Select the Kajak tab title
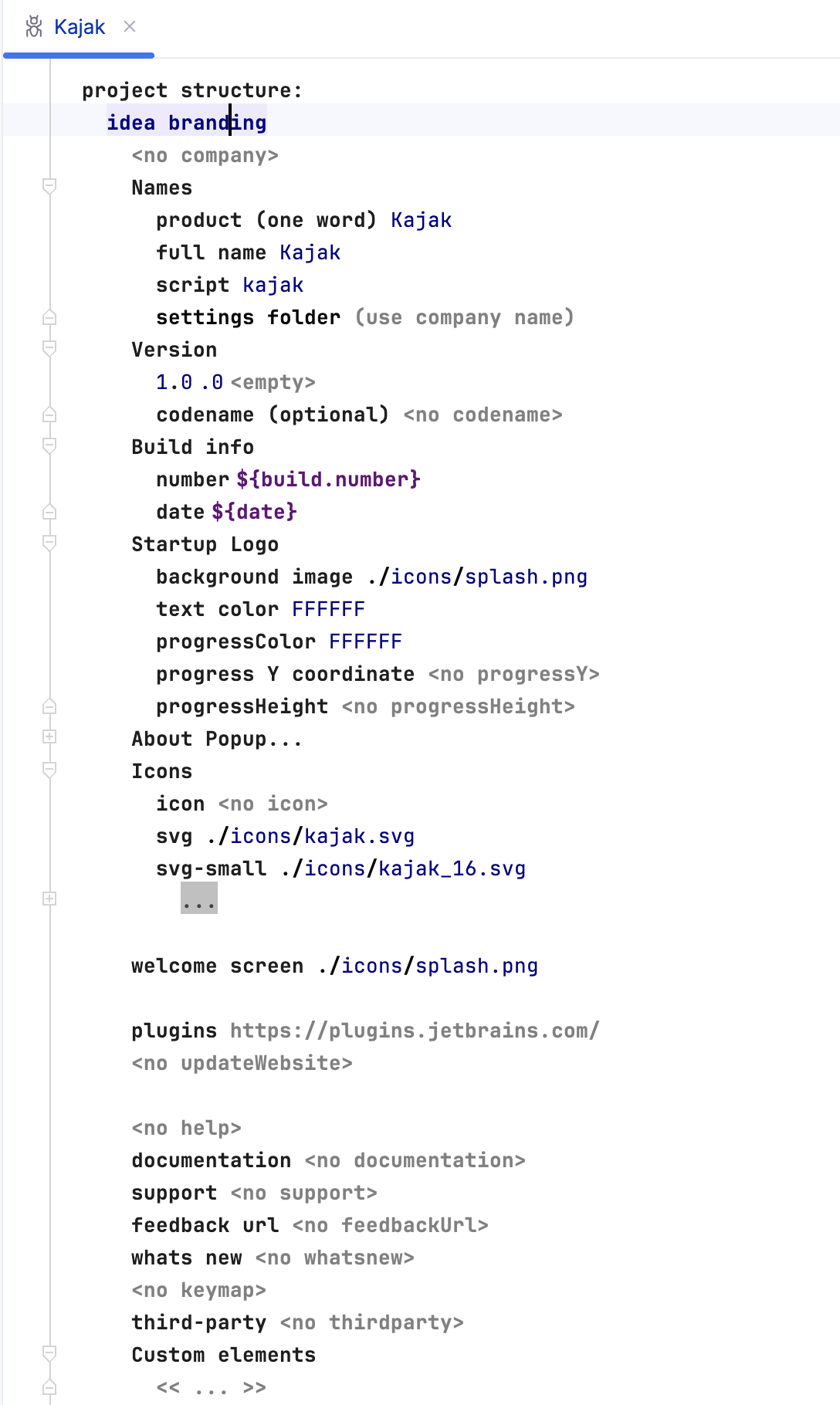 pos(80,27)
